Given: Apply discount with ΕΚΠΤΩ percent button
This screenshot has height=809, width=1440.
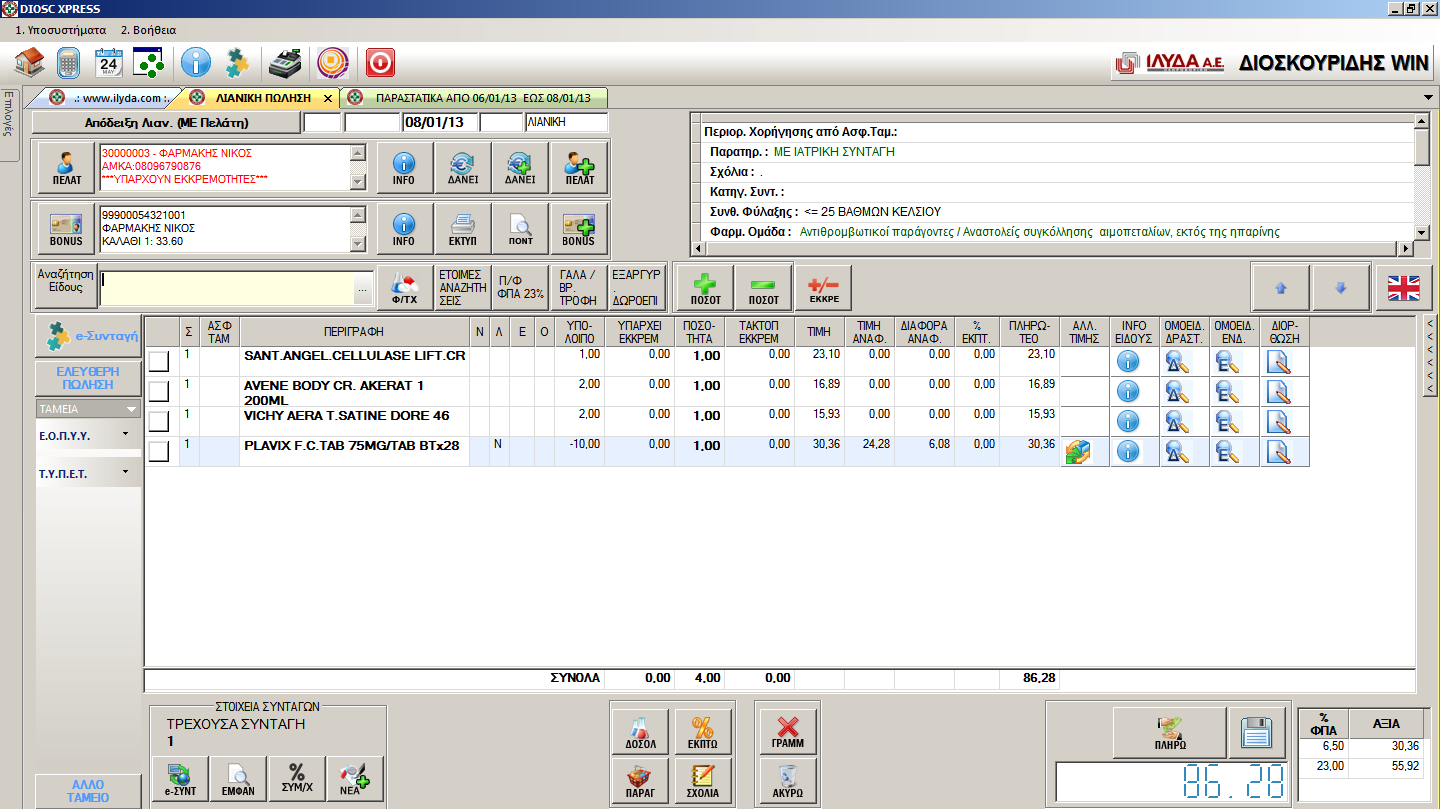Looking at the screenshot, I should (702, 733).
